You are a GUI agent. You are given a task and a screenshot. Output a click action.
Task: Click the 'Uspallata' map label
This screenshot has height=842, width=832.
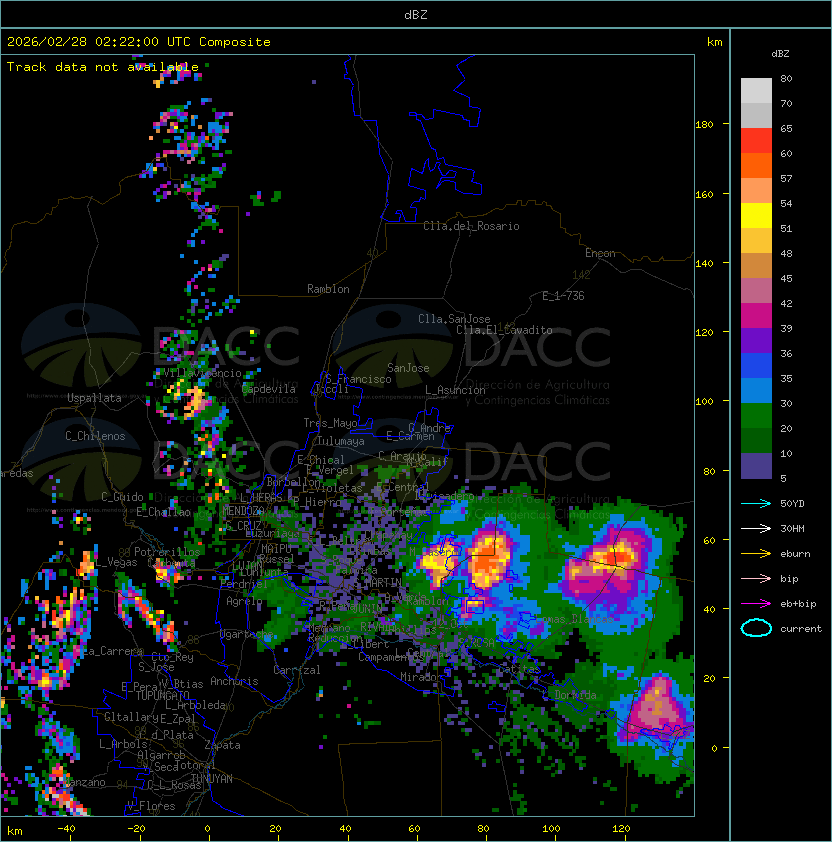94,398
